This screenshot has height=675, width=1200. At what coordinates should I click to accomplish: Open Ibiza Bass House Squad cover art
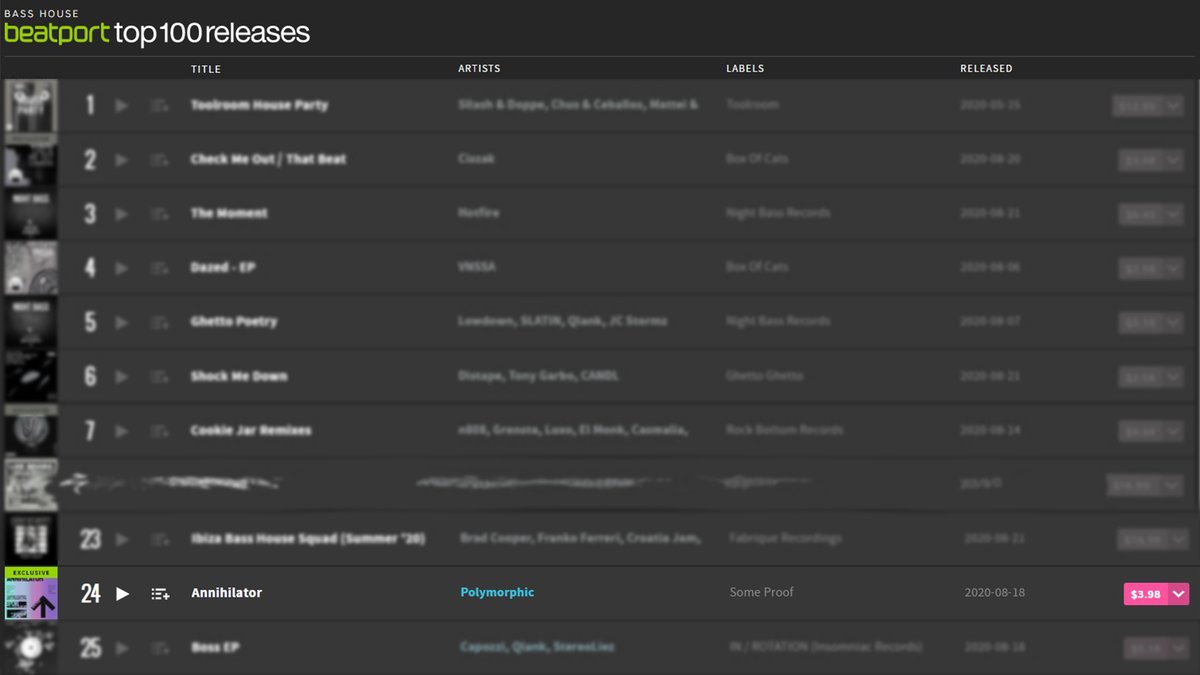pyautogui.click(x=31, y=540)
